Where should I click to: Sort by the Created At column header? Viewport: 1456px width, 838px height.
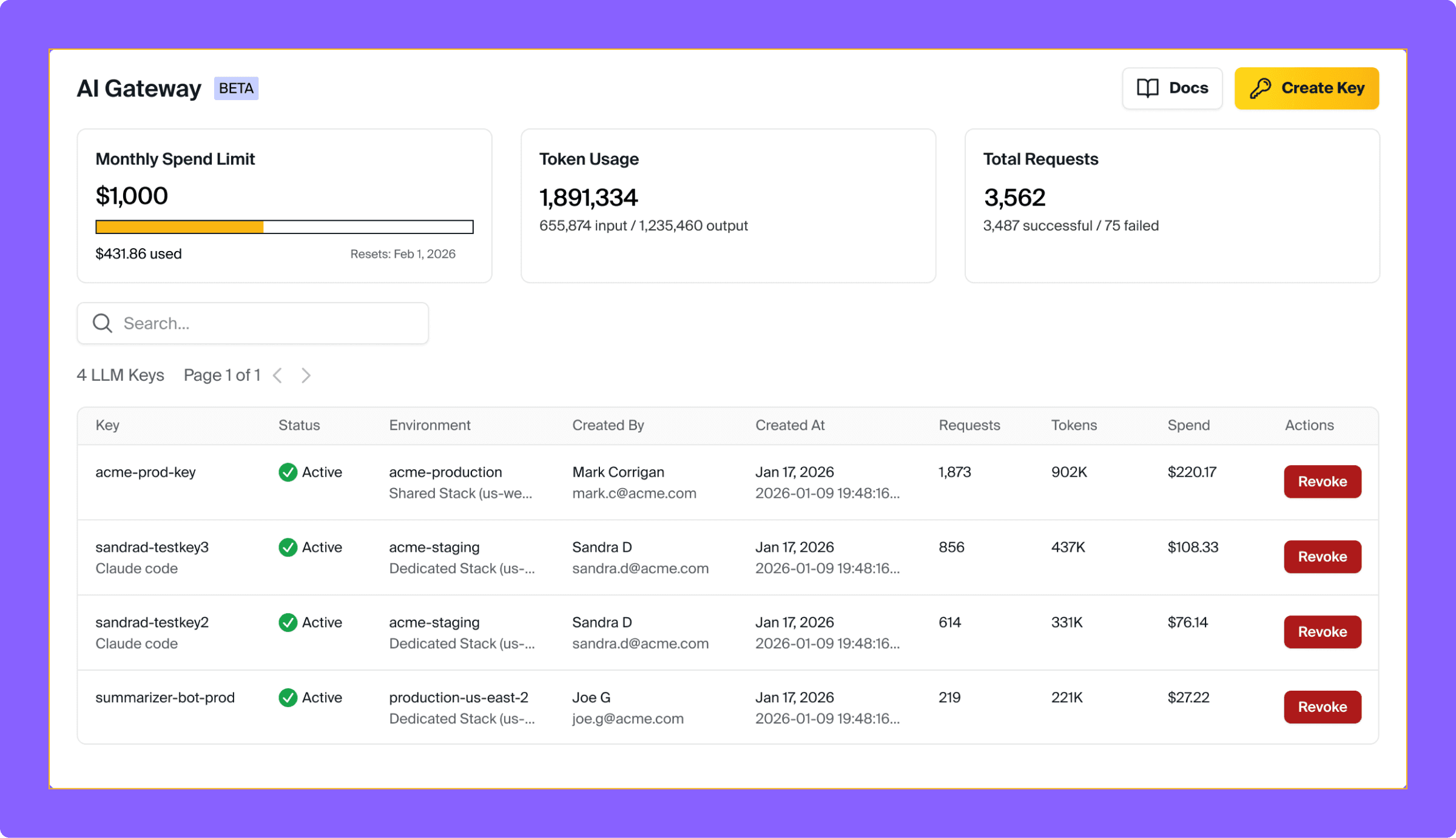tap(789, 426)
